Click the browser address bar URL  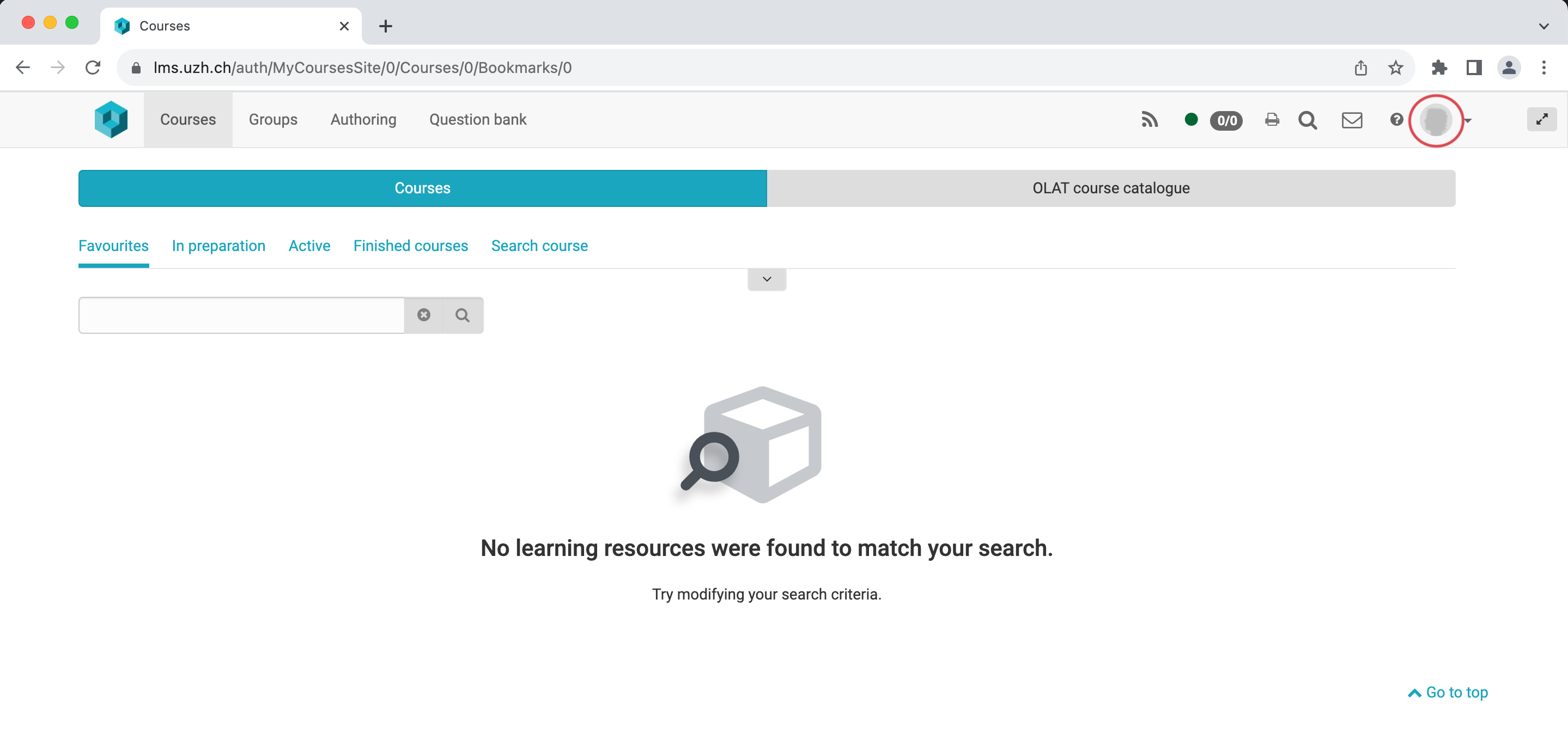pyautogui.click(x=363, y=68)
